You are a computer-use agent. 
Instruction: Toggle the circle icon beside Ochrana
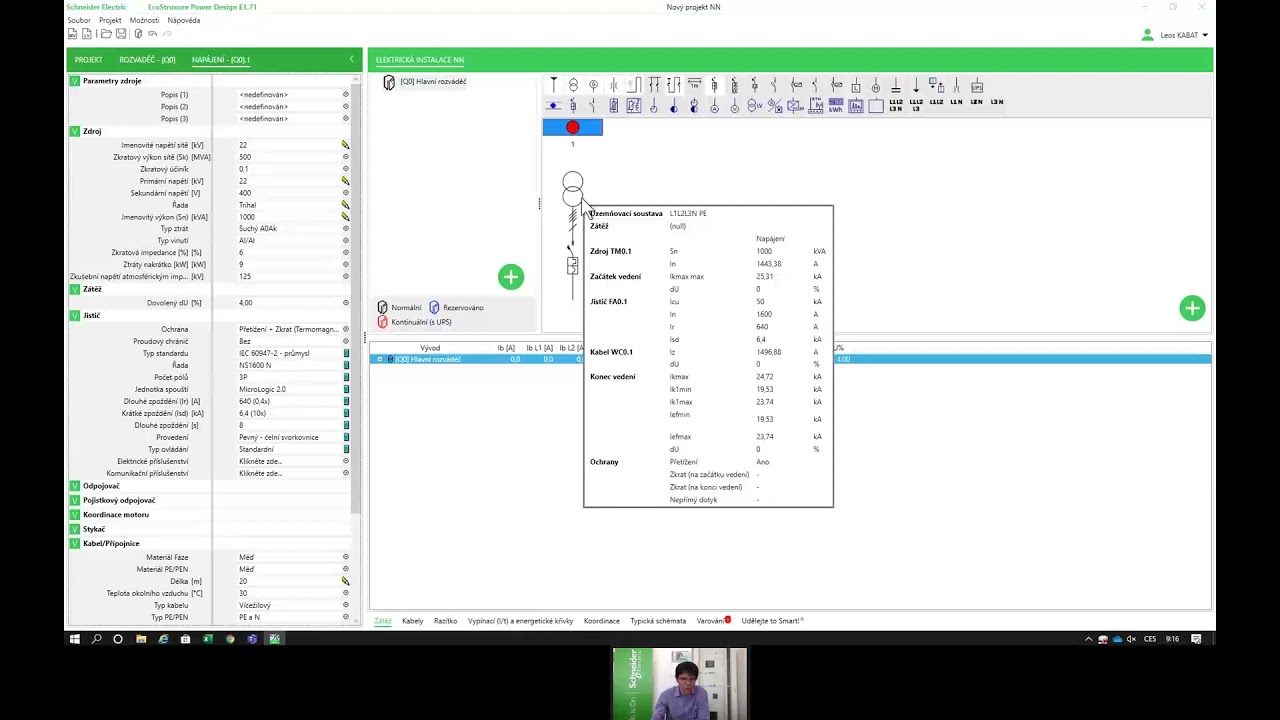coord(346,329)
